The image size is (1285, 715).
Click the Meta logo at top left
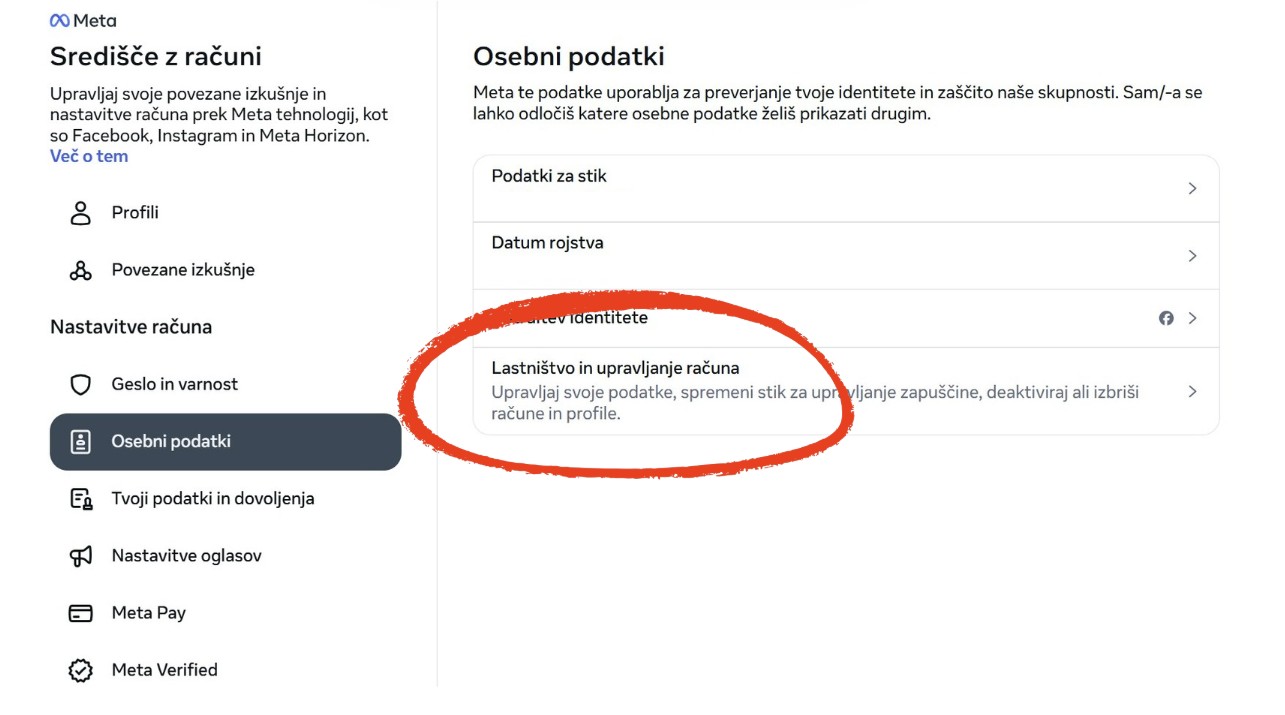(83, 21)
